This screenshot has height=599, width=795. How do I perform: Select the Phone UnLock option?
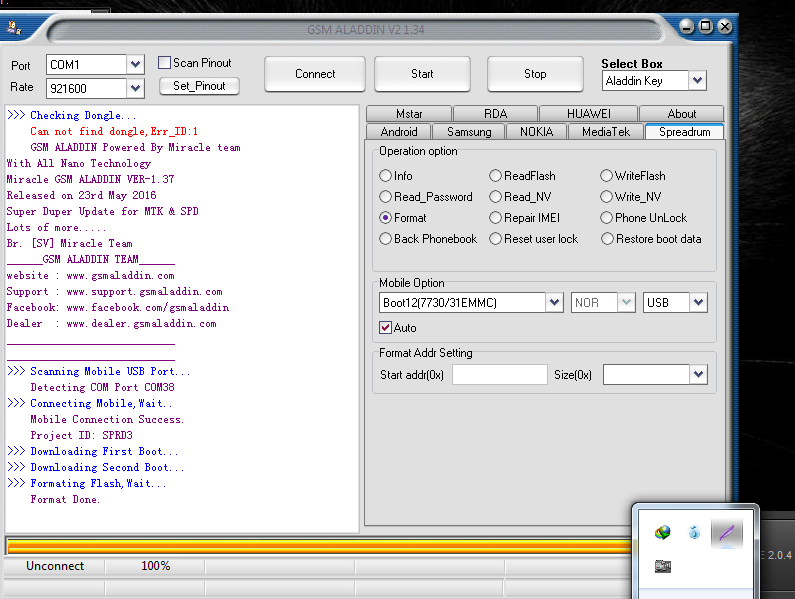click(x=607, y=218)
